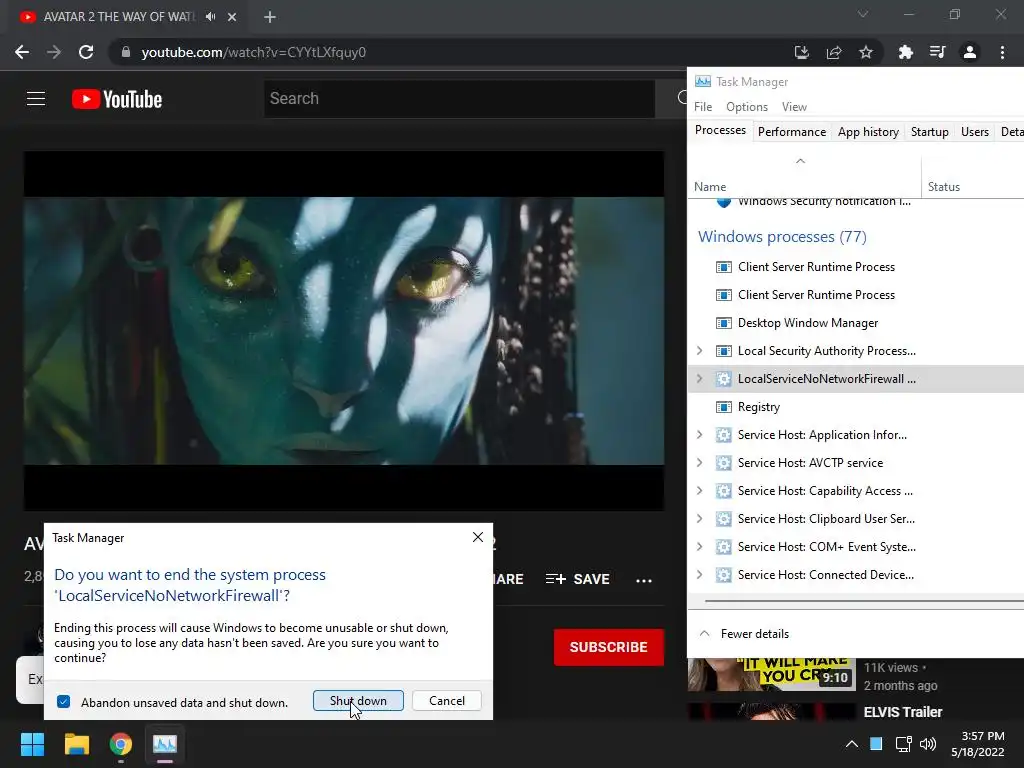Image resolution: width=1024 pixels, height=768 pixels.
Task: Reload the page with refresh icon
Action: [x=86, y=52]
